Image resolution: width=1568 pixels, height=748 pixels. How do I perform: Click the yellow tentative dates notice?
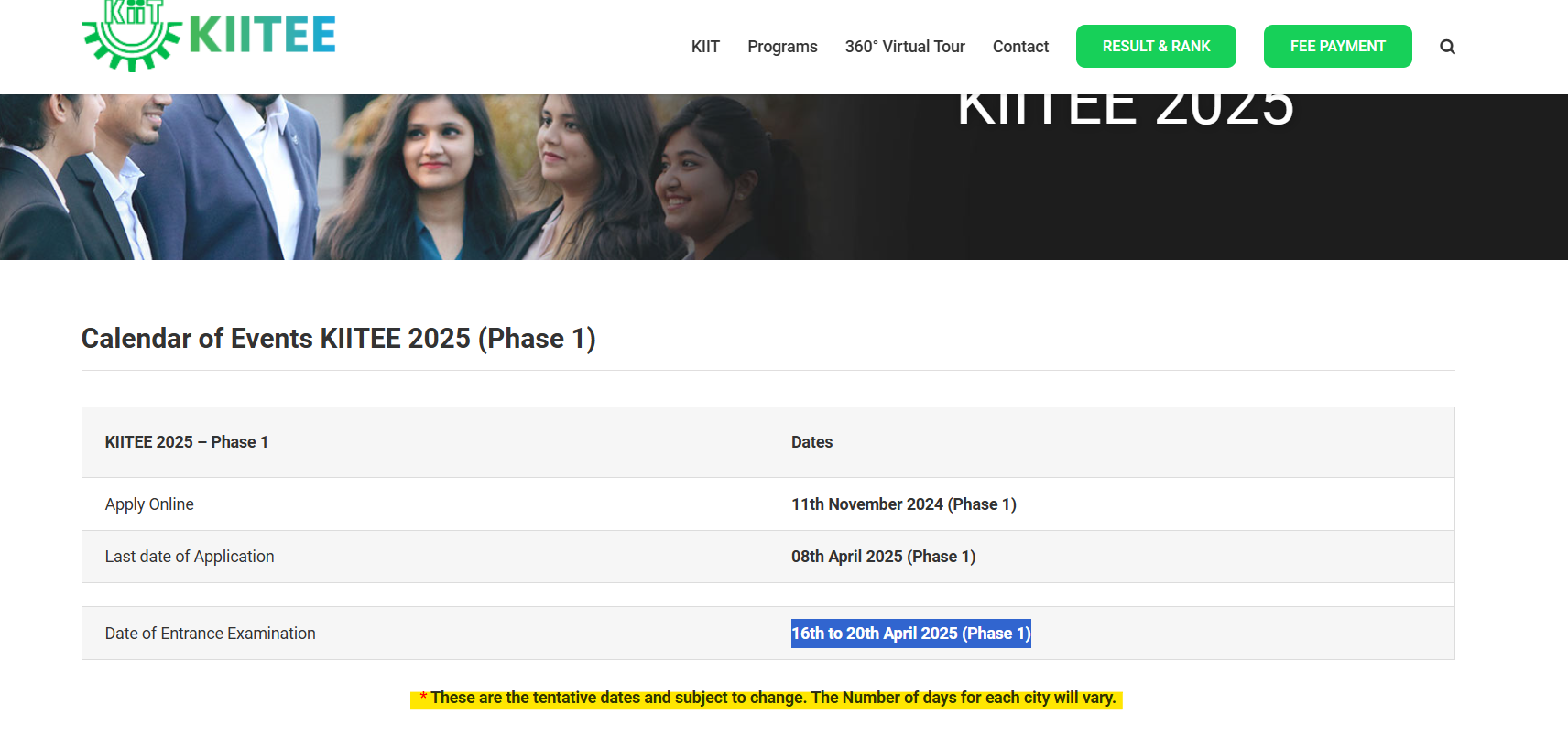pyautogui.click(x=767, y=699)
